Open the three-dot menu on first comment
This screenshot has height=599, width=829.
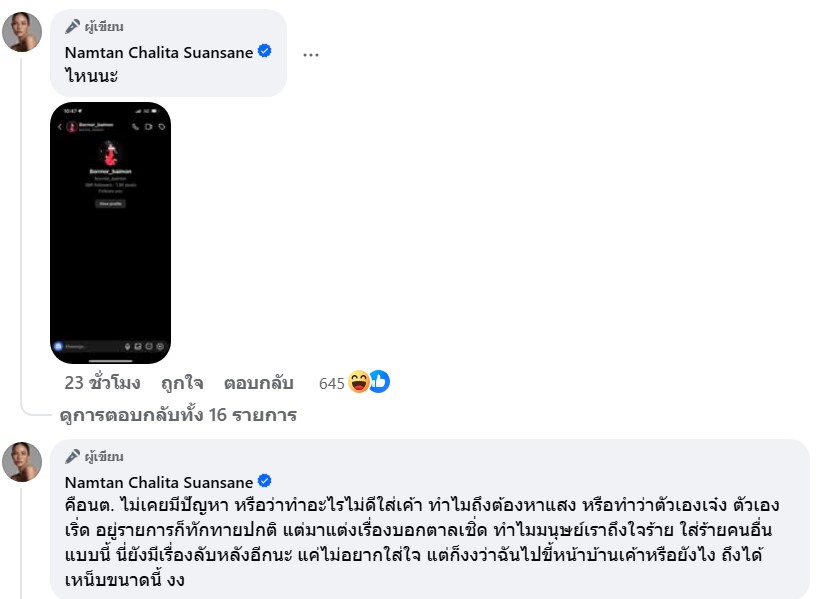[311, 54]
